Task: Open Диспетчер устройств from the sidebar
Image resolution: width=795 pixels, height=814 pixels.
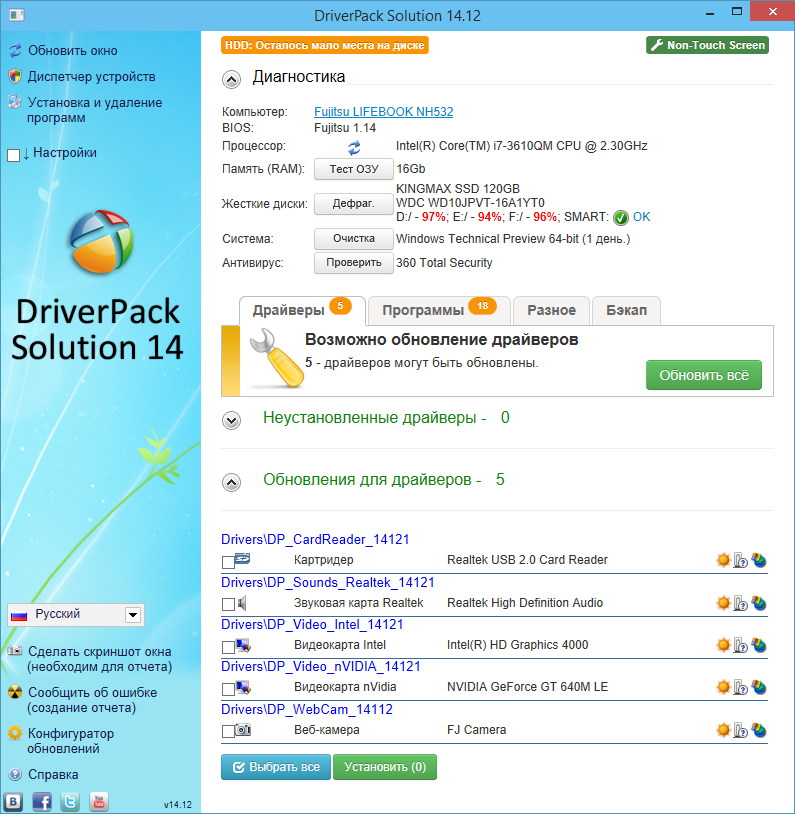Action: pyautogui.click(x=91, y=76)
